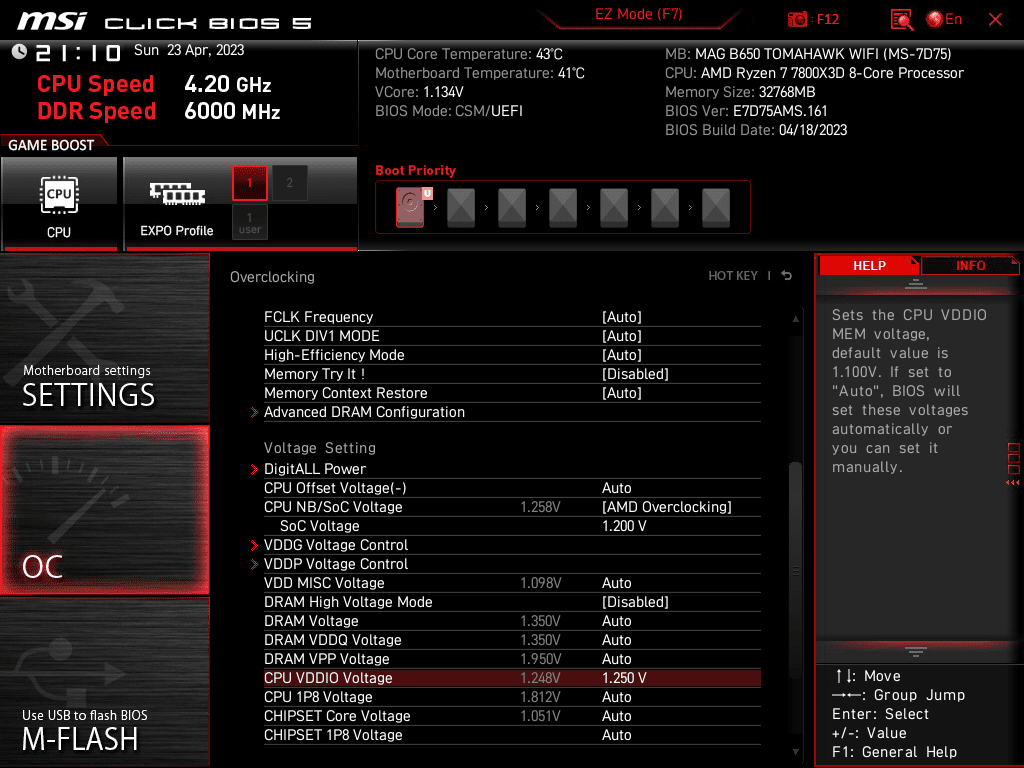
Task: Switch to the INFO tab
Action: pos(970,266)
